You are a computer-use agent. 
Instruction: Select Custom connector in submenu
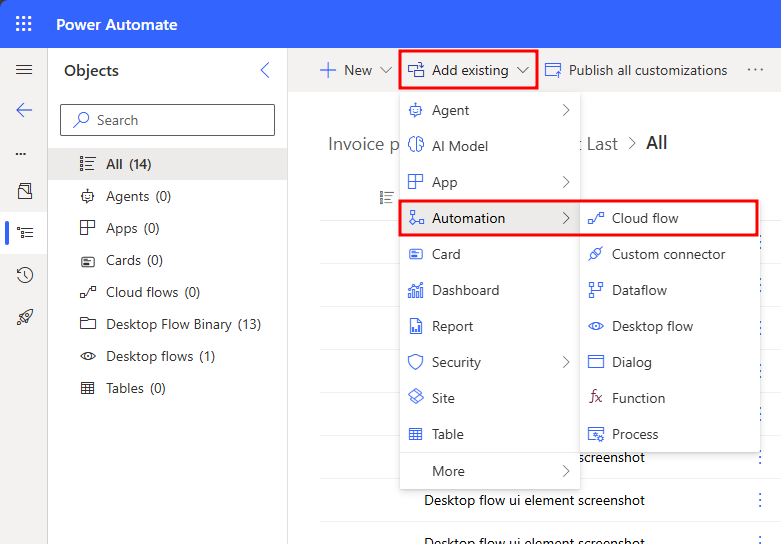(669, 254)
